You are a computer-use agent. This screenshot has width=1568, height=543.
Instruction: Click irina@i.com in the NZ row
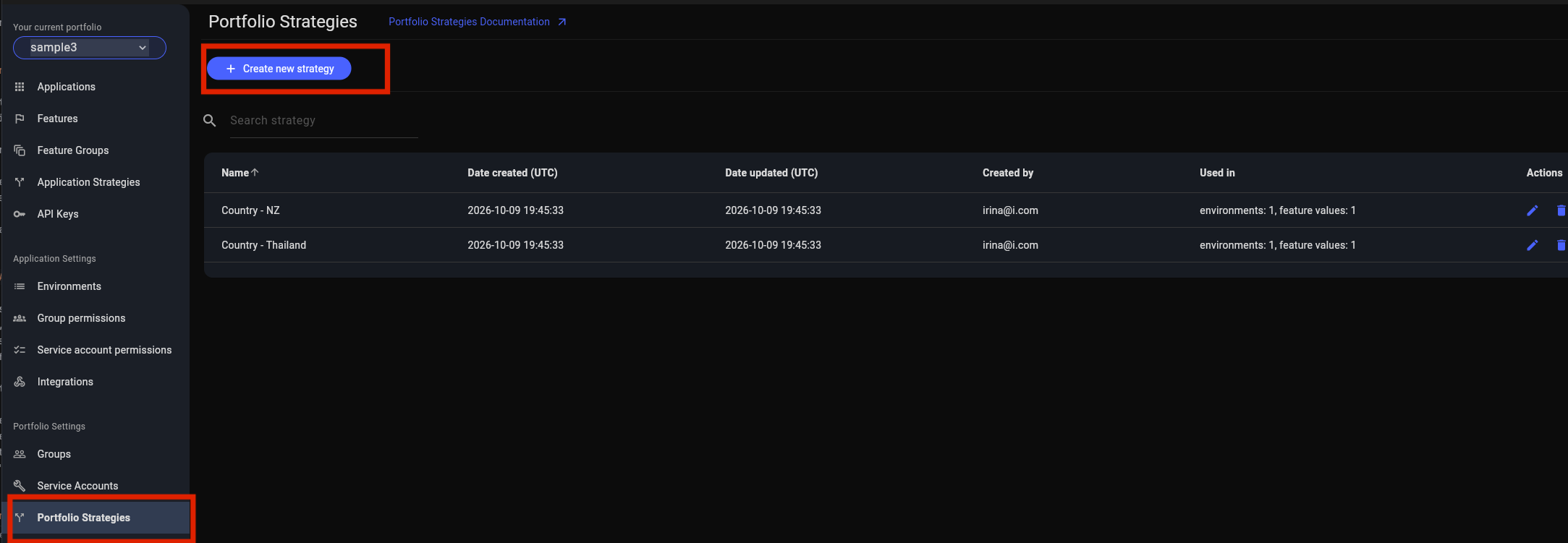coord(1010,210)
